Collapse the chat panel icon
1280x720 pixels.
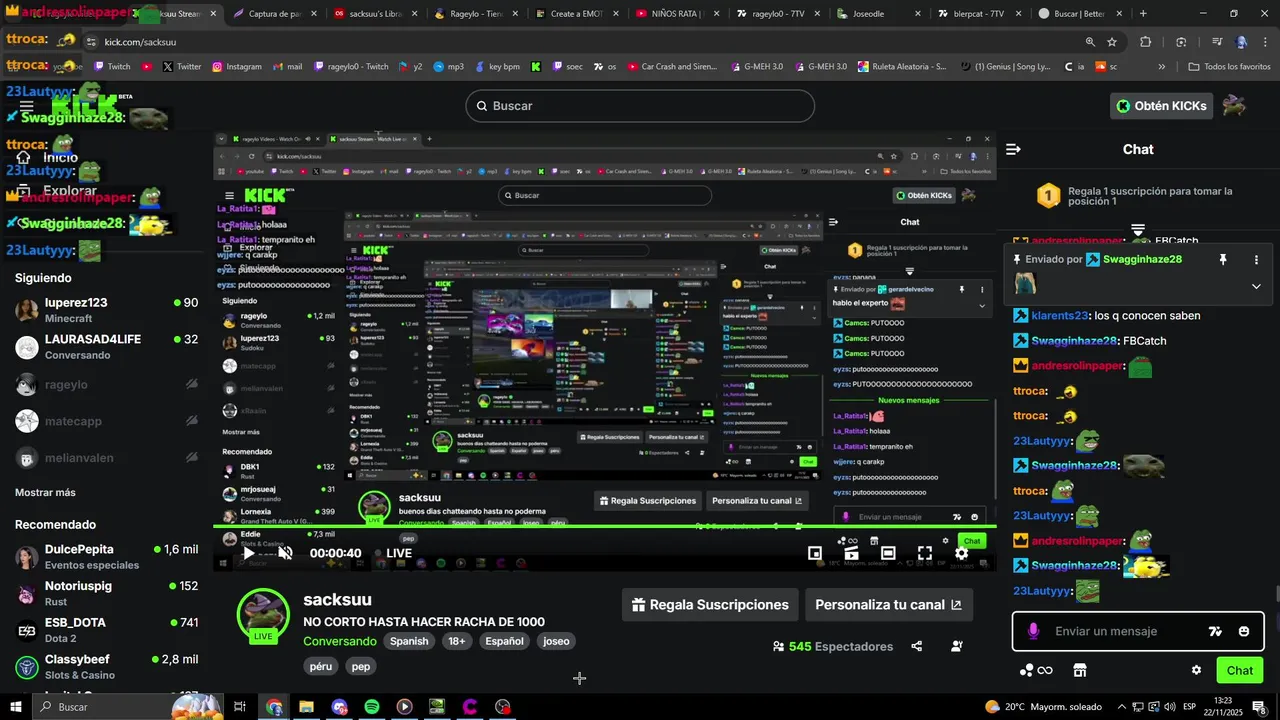1013,149
